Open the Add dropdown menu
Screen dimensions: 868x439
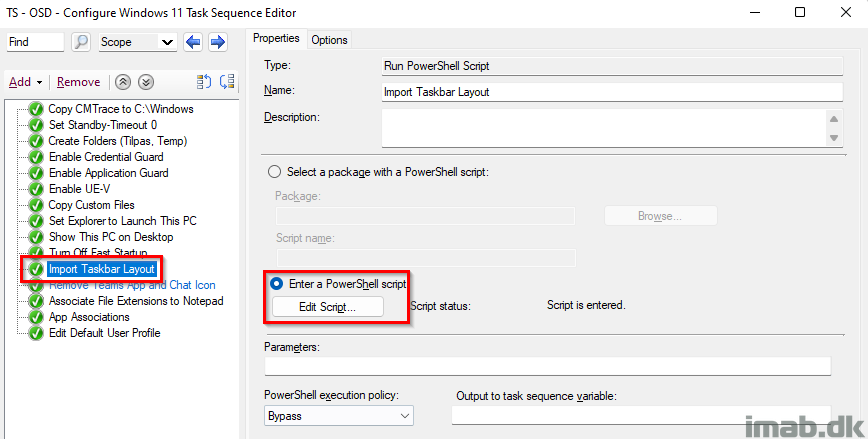point(25,82)
